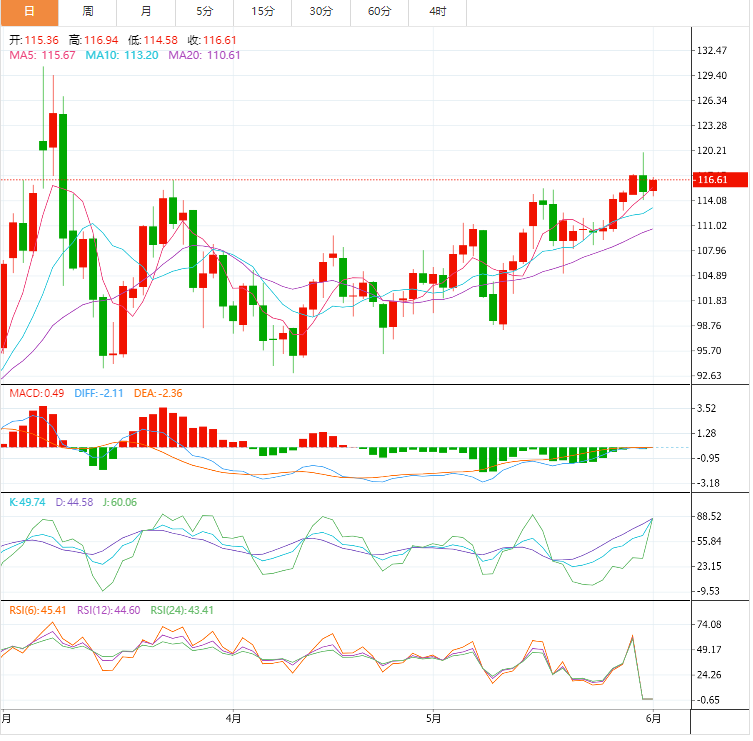Image resolution: width=753 pixels, height=741 pixels.
Task: Click the 120.21 price axis label
Action: coord(712,151)
